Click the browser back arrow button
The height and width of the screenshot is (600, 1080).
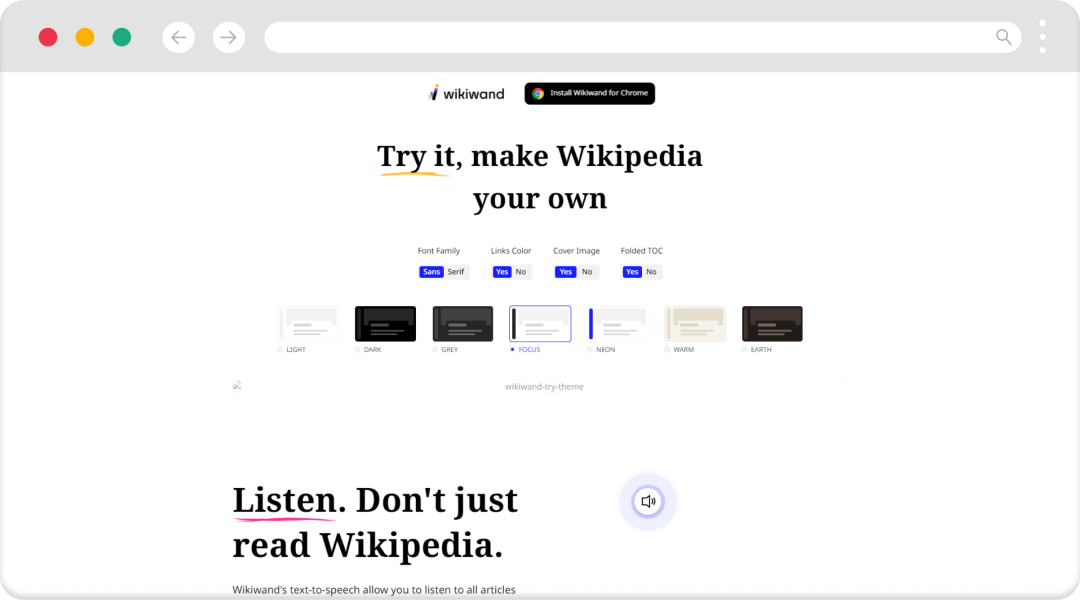coord(178,37)
